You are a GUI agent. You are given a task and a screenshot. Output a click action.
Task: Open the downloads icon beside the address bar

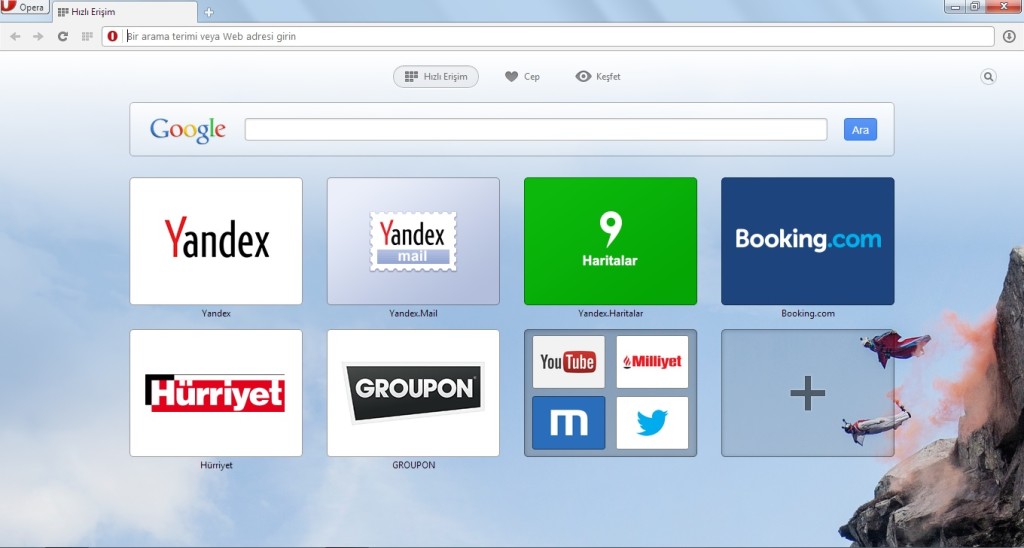click(x=1009, y=37)
